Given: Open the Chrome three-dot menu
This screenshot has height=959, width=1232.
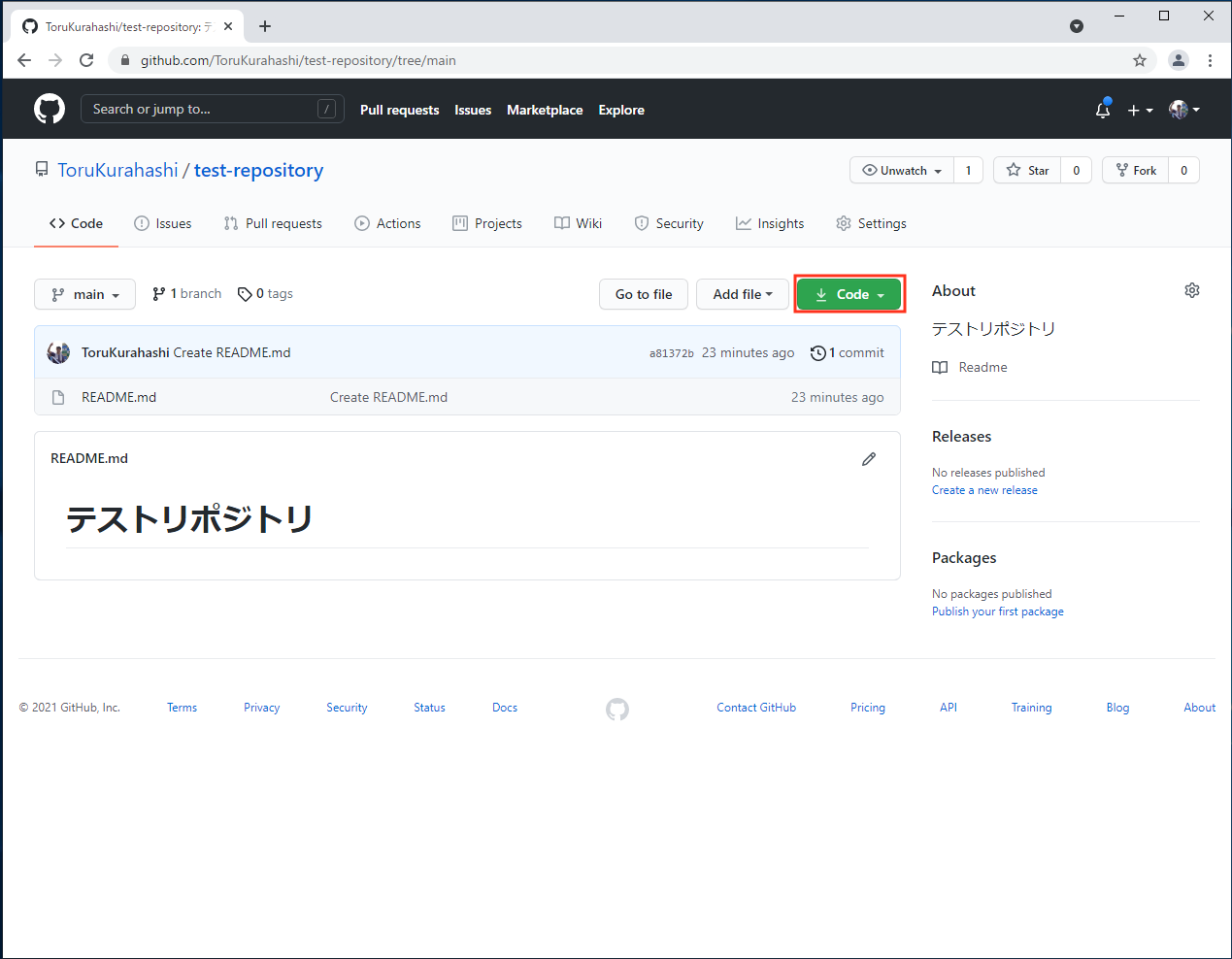Looking at the screenshot, I should pos(1210,60).
